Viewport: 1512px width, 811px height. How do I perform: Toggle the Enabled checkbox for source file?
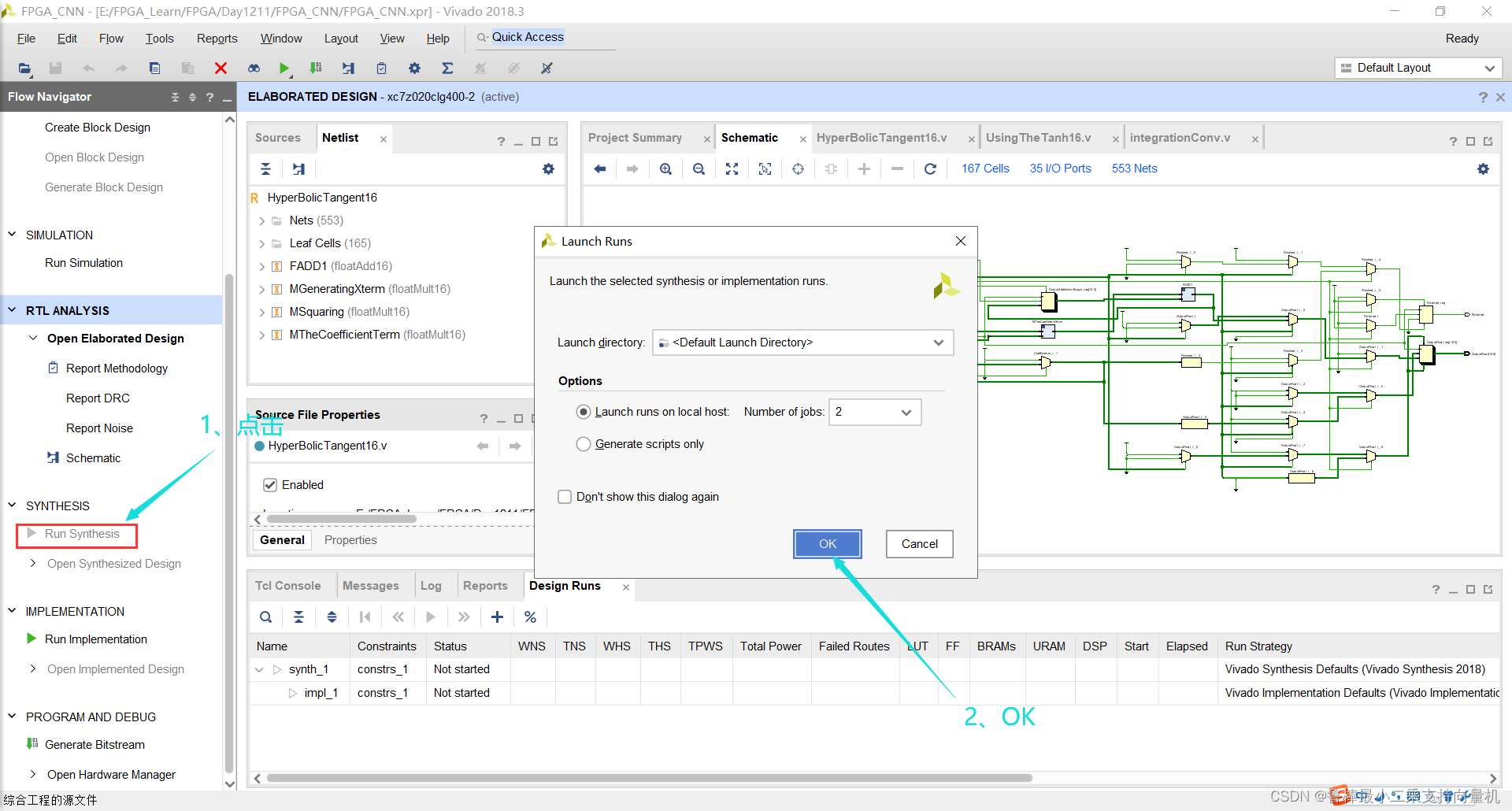270,485
